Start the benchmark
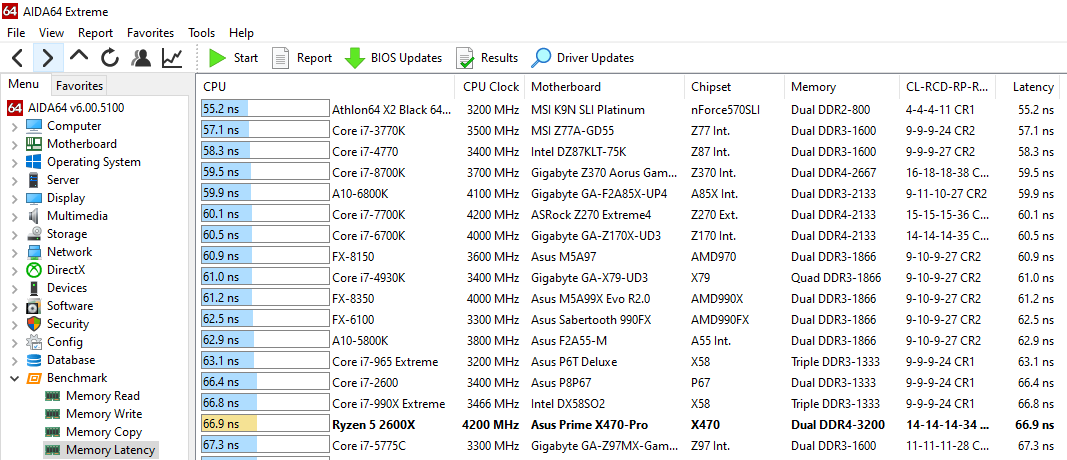The height and width of the screenshot is (460, 1067). tap(233, 58)
